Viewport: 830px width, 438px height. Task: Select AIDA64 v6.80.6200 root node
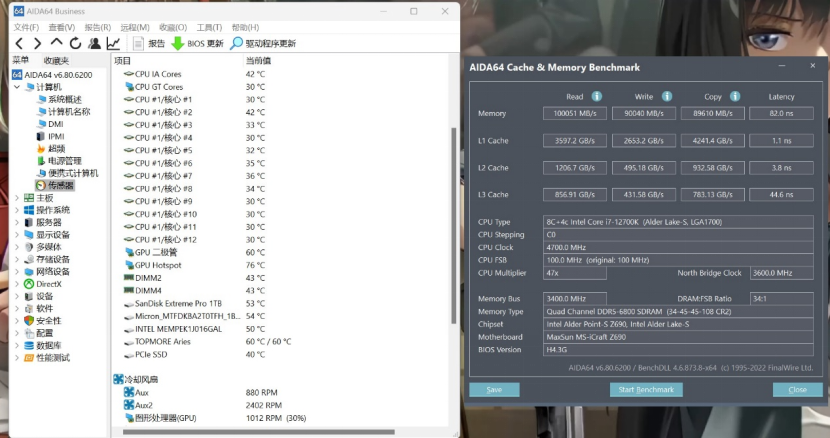tap(52, 75)
